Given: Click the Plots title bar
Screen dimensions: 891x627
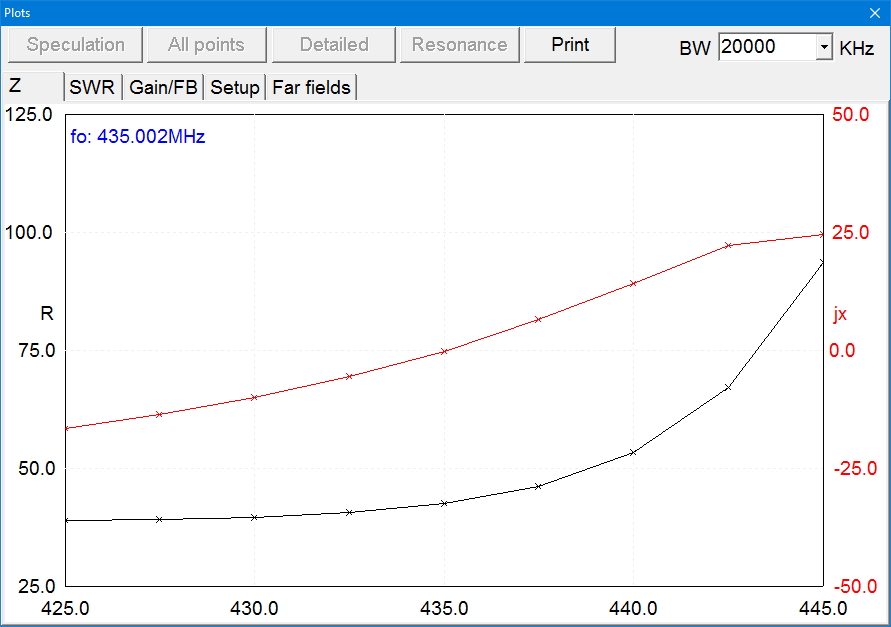Looking at the screenshot, I should [x=400, y=12].
